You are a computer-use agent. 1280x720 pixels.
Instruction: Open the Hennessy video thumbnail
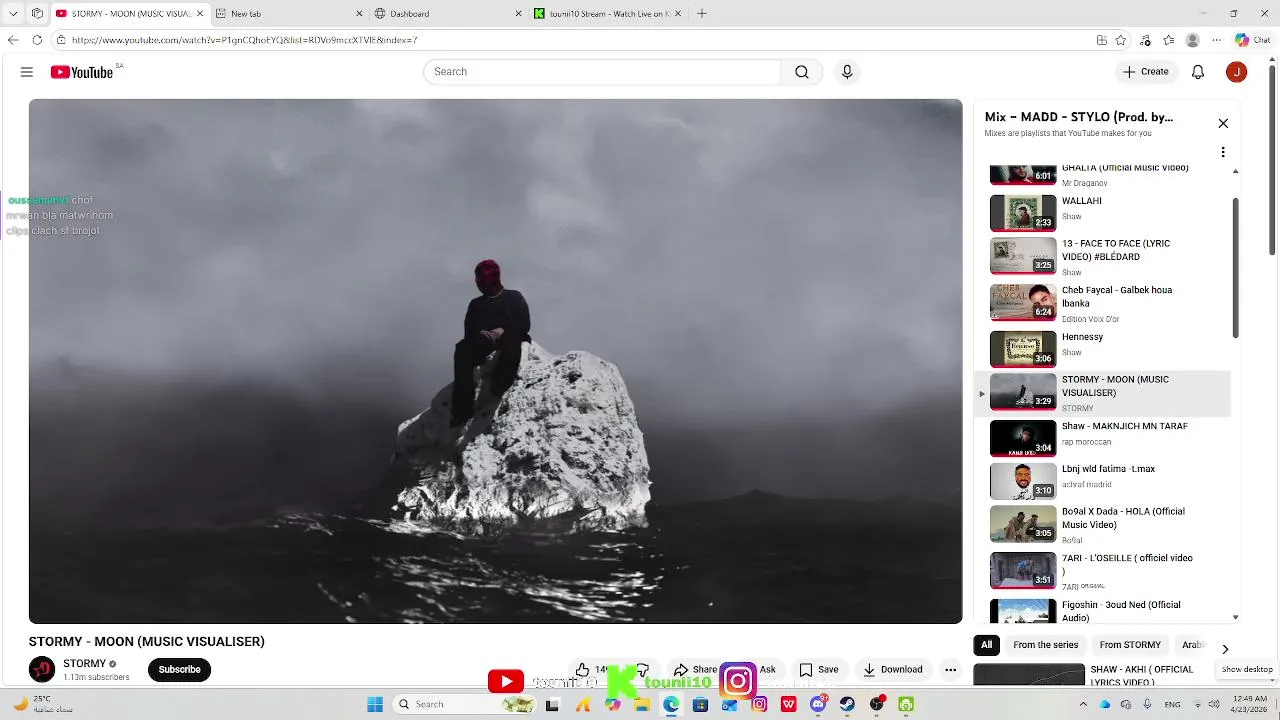click(x=1023, y=349)
